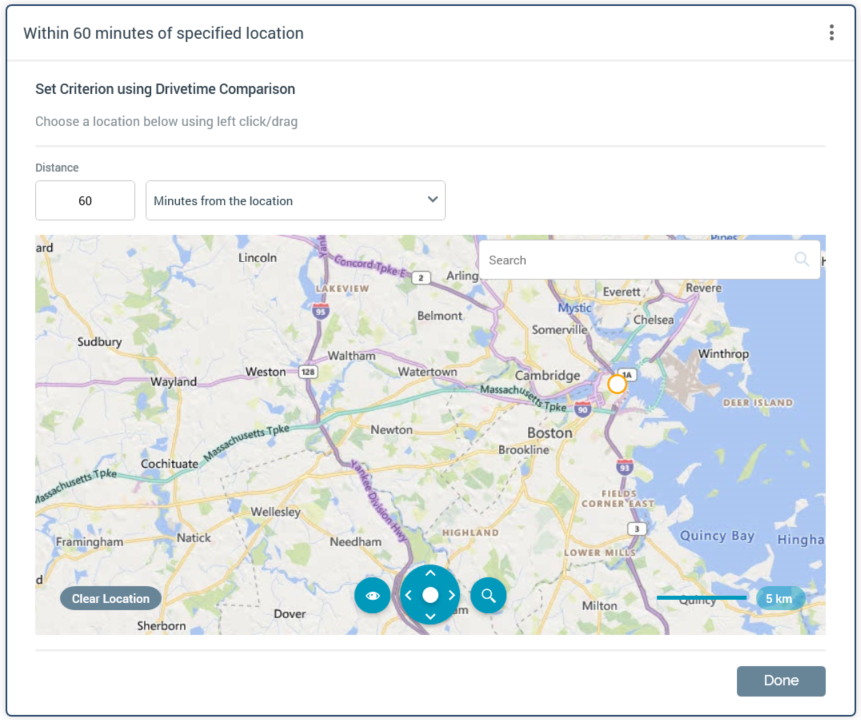Click the white center dot of the pan control

coord(430,595)
